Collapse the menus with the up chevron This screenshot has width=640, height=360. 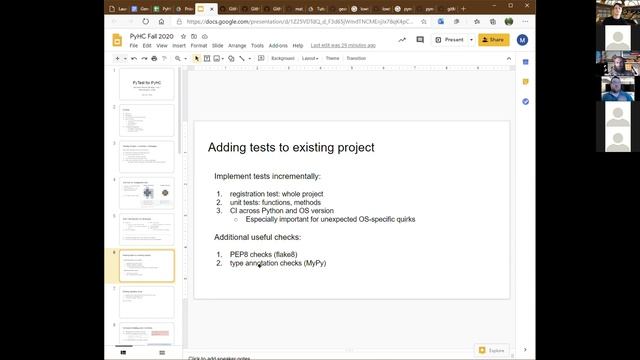[509, 58]
